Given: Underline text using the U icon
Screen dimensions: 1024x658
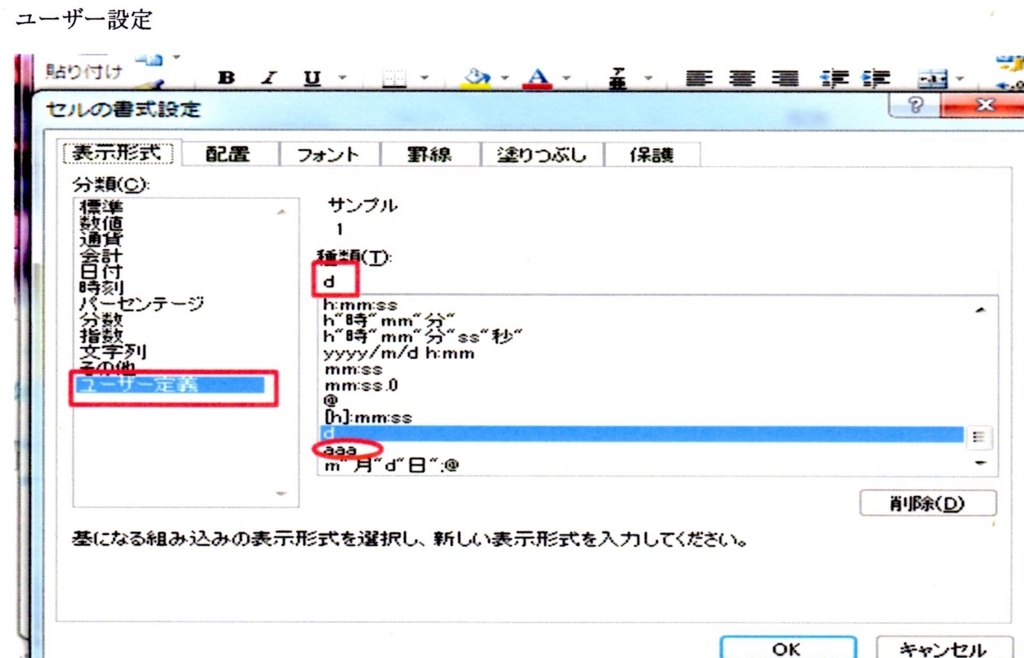Looking at the screenshot, I should pos(313,76).
